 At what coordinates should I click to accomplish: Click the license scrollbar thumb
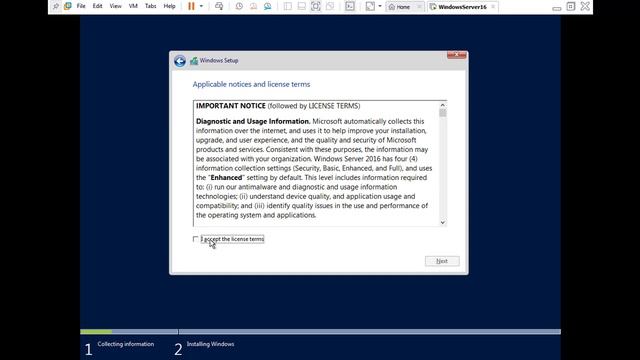coord(442,113)
